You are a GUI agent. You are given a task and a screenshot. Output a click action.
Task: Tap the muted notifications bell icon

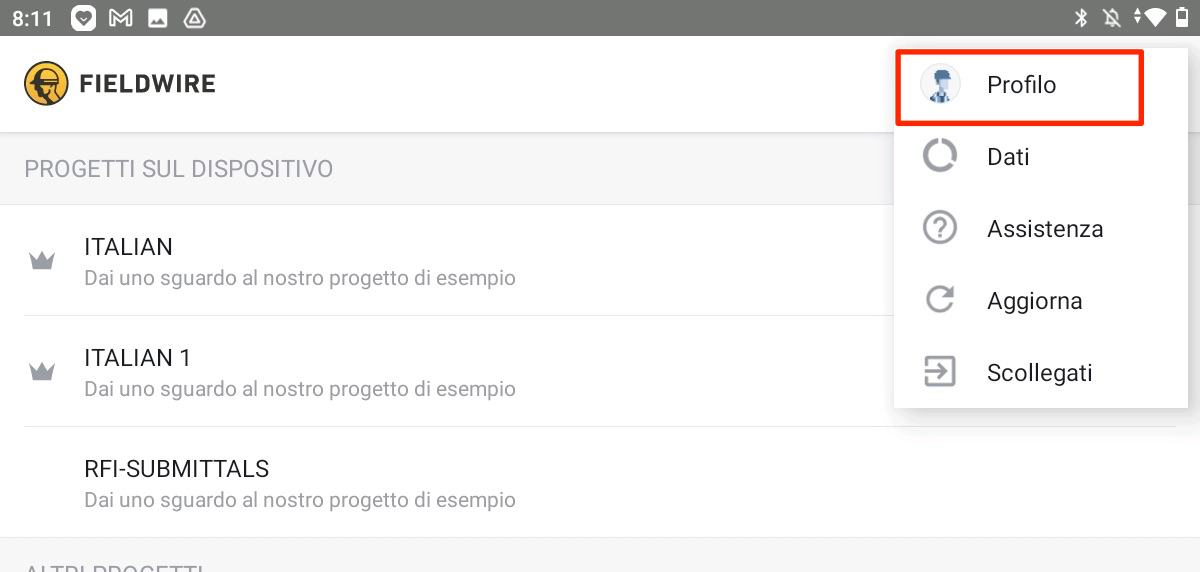pyautogui.click(x=1109, y=17)
